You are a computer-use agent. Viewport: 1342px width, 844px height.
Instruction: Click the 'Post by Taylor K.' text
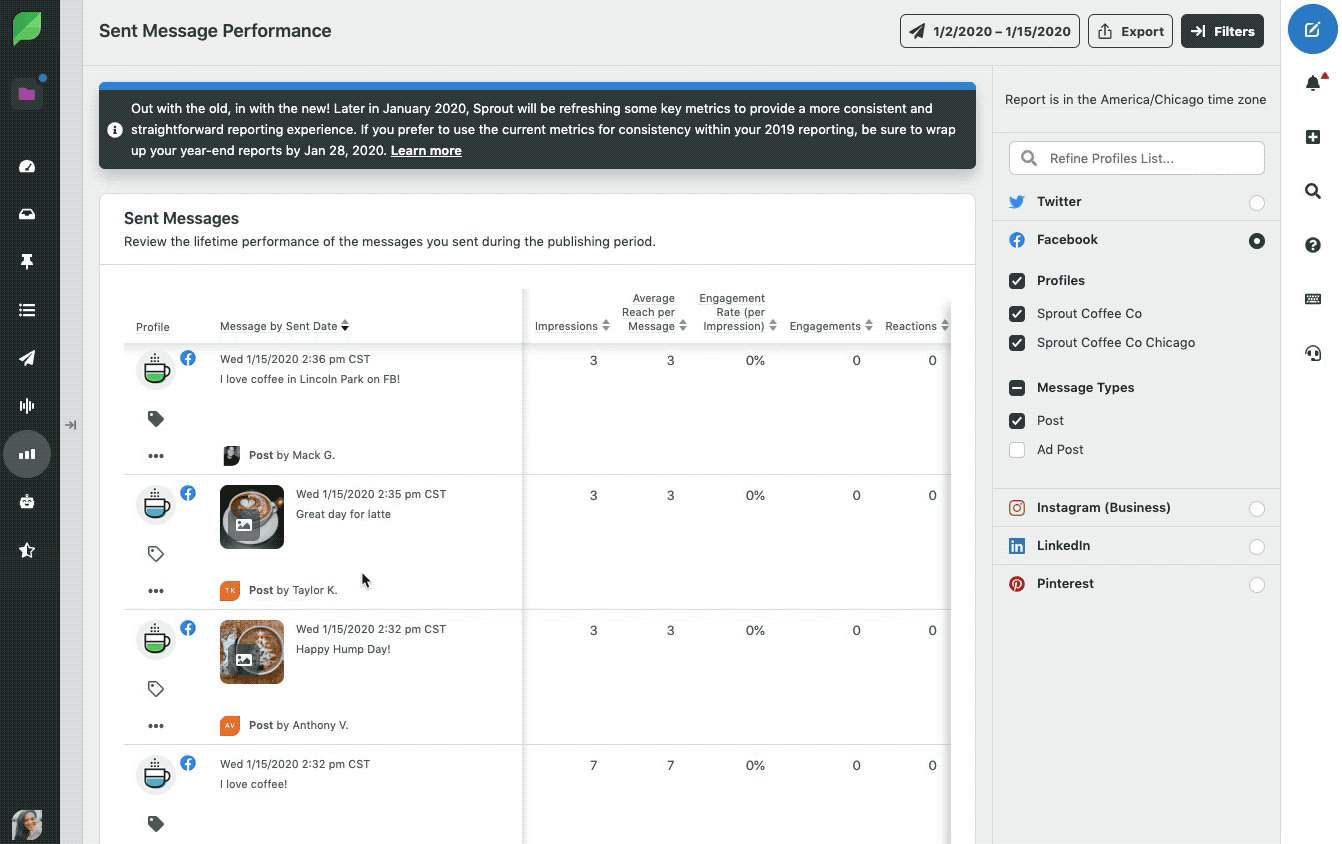click(293, 590)
